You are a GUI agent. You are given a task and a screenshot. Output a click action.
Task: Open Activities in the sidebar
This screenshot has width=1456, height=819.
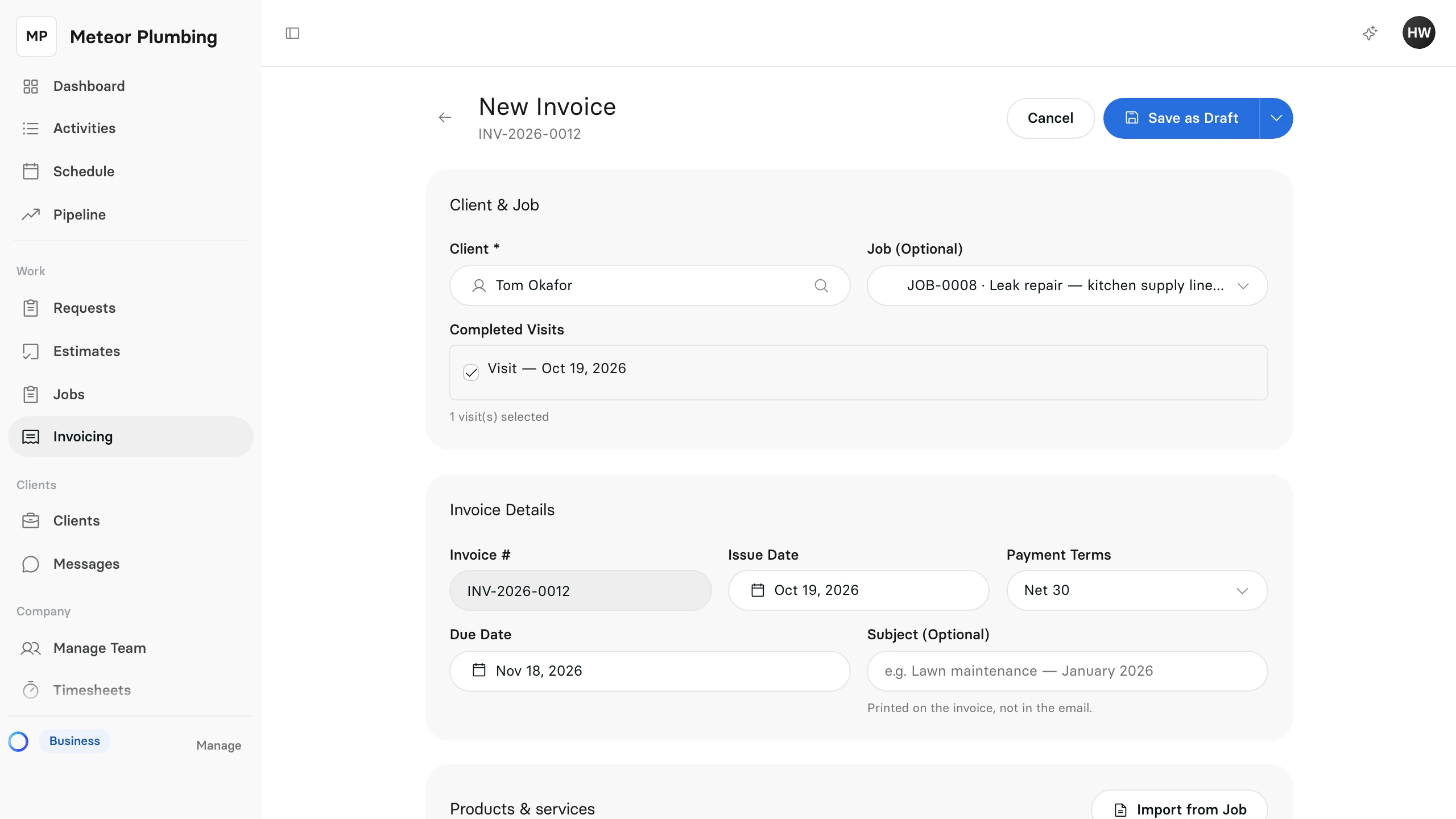click(131, 129)
